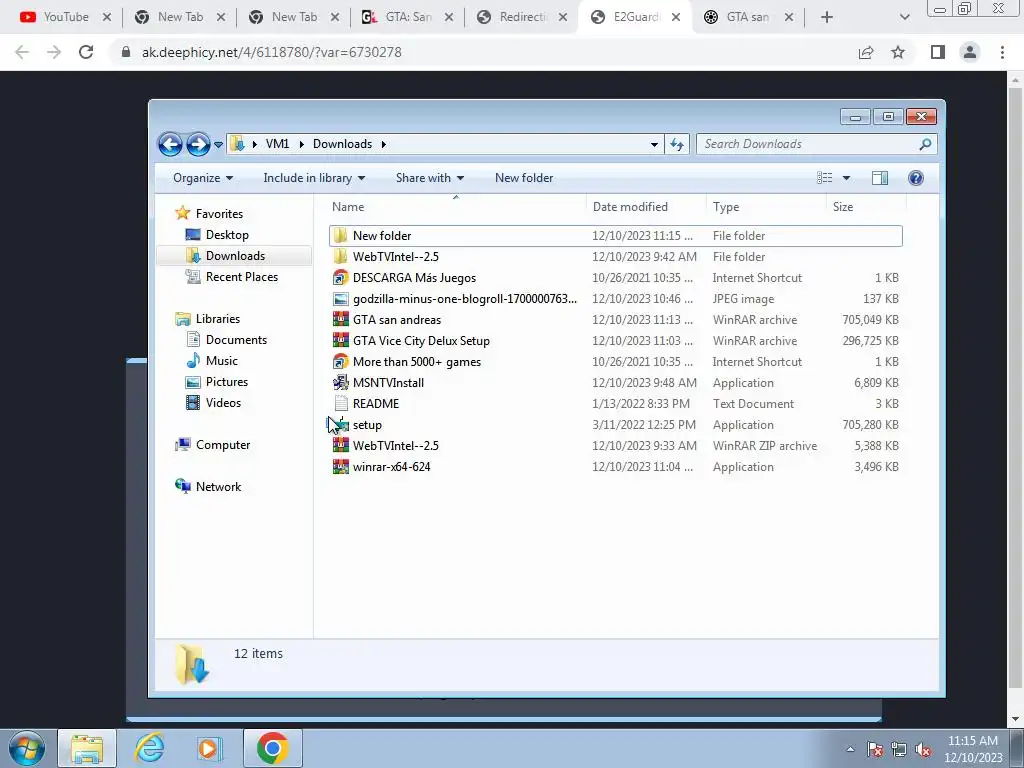Click Explorer's Forward navigation arrow
Screen dimensions: 1024x768
coord(198,144)
